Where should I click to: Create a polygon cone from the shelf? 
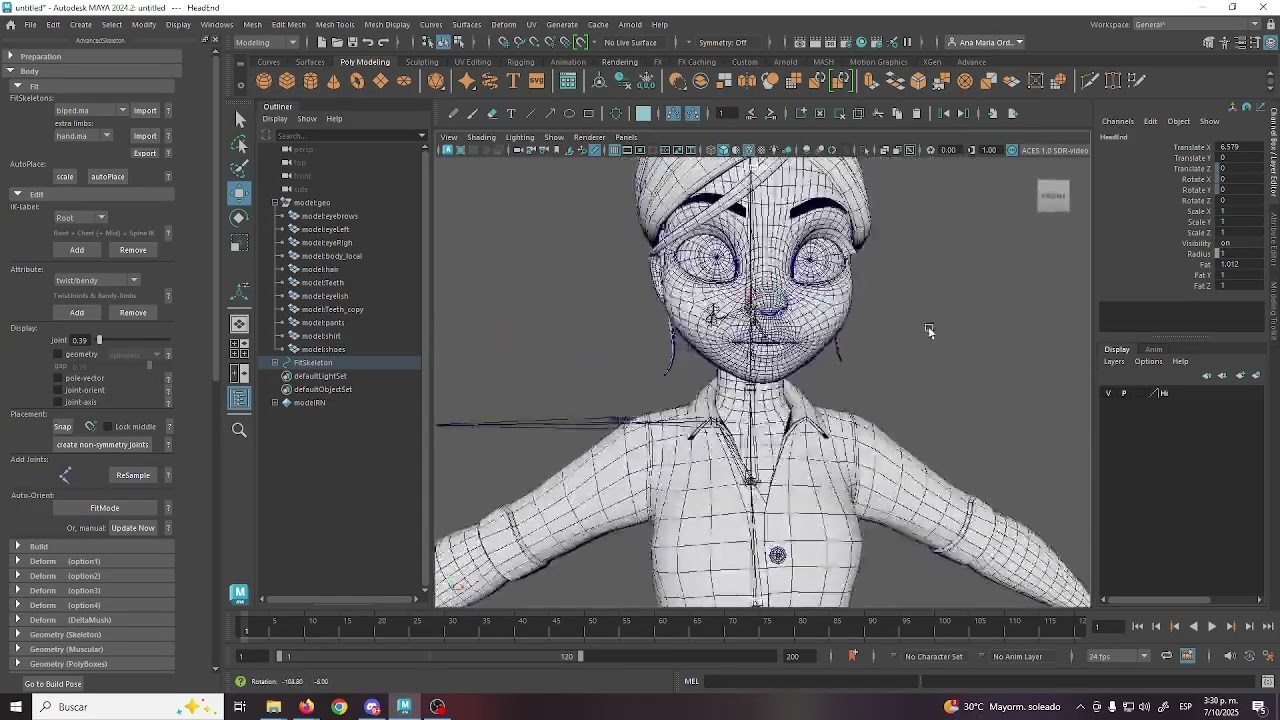(334, 81)
